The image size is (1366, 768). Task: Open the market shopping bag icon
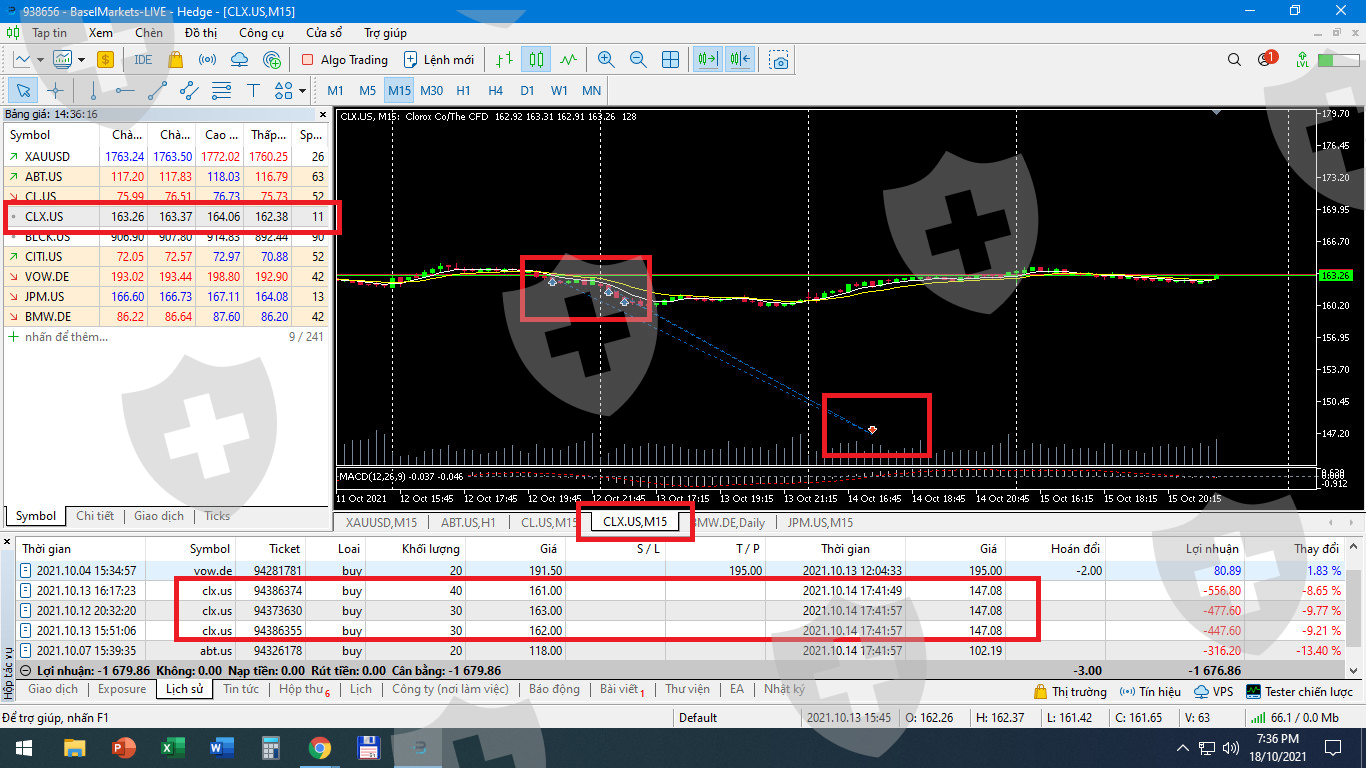pyautogui.click(x=176, y=60)
